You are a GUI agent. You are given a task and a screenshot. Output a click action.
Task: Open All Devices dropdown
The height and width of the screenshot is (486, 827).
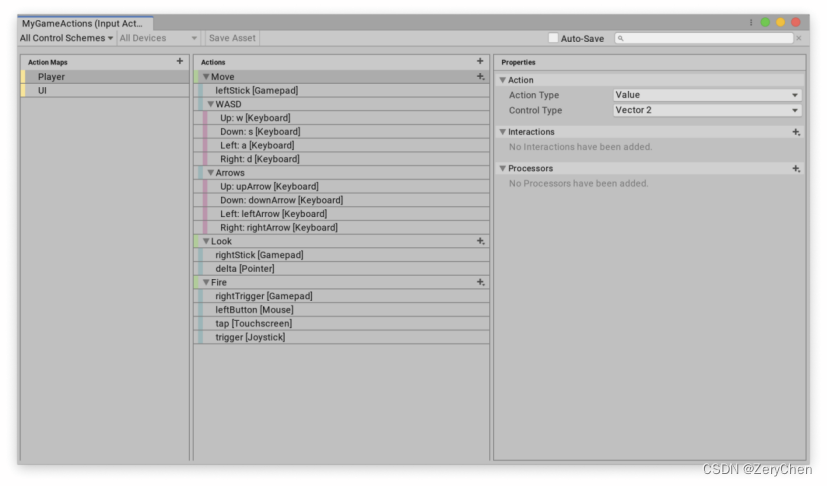coord(158,38)
